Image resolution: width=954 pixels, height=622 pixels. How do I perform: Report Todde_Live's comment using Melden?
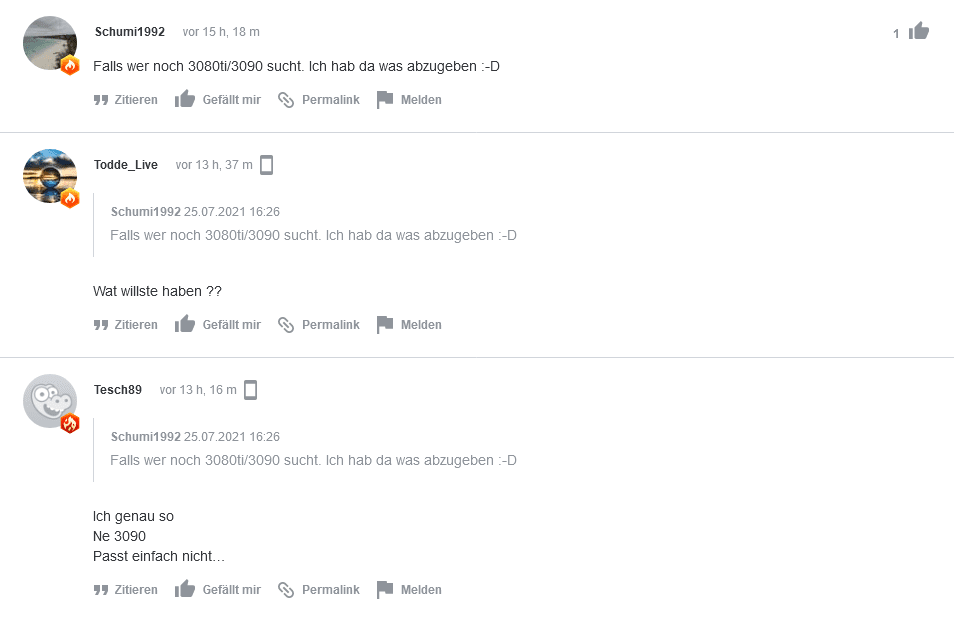[409, 325]
